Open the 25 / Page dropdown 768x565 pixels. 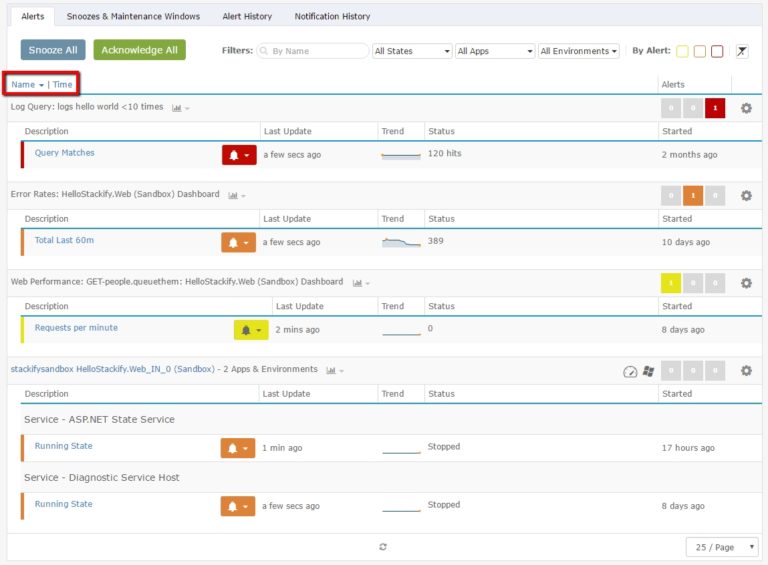[x=722, y=547]
